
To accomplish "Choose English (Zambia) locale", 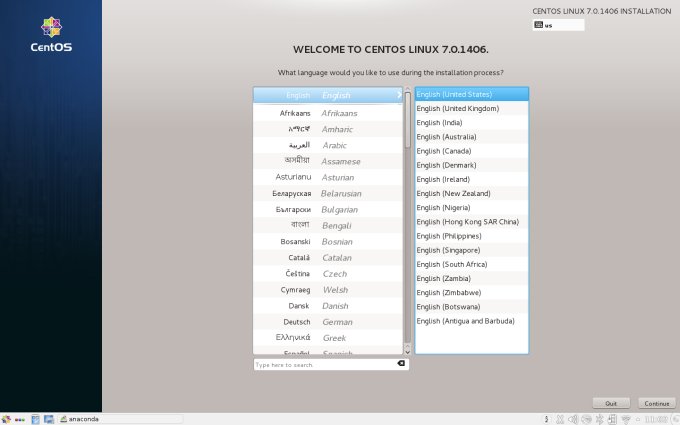I will [x=472, y=278].
